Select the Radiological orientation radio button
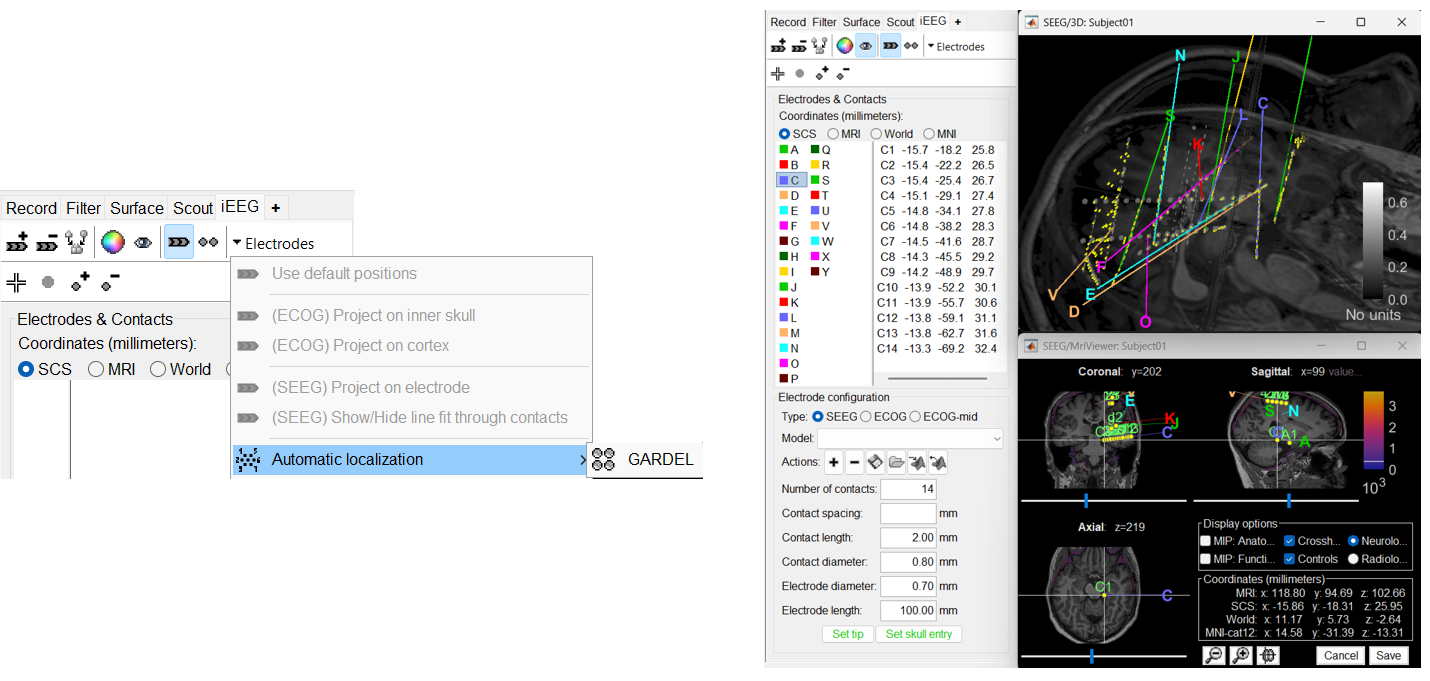The width and height of the screenshot is (1430, 681). [1353, 559]
